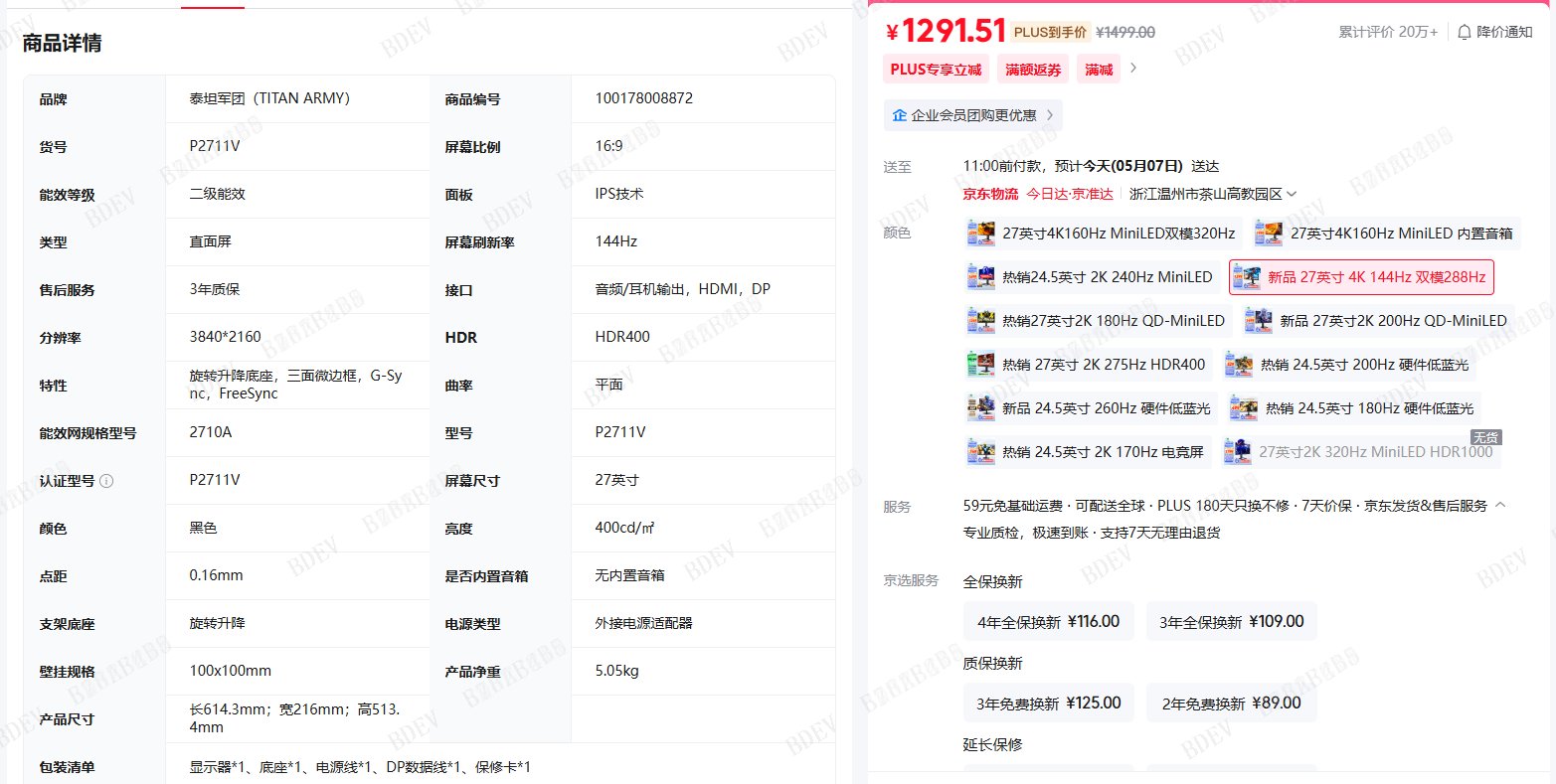Click the PLUS专享立减 promotion tag

point(936,70)
